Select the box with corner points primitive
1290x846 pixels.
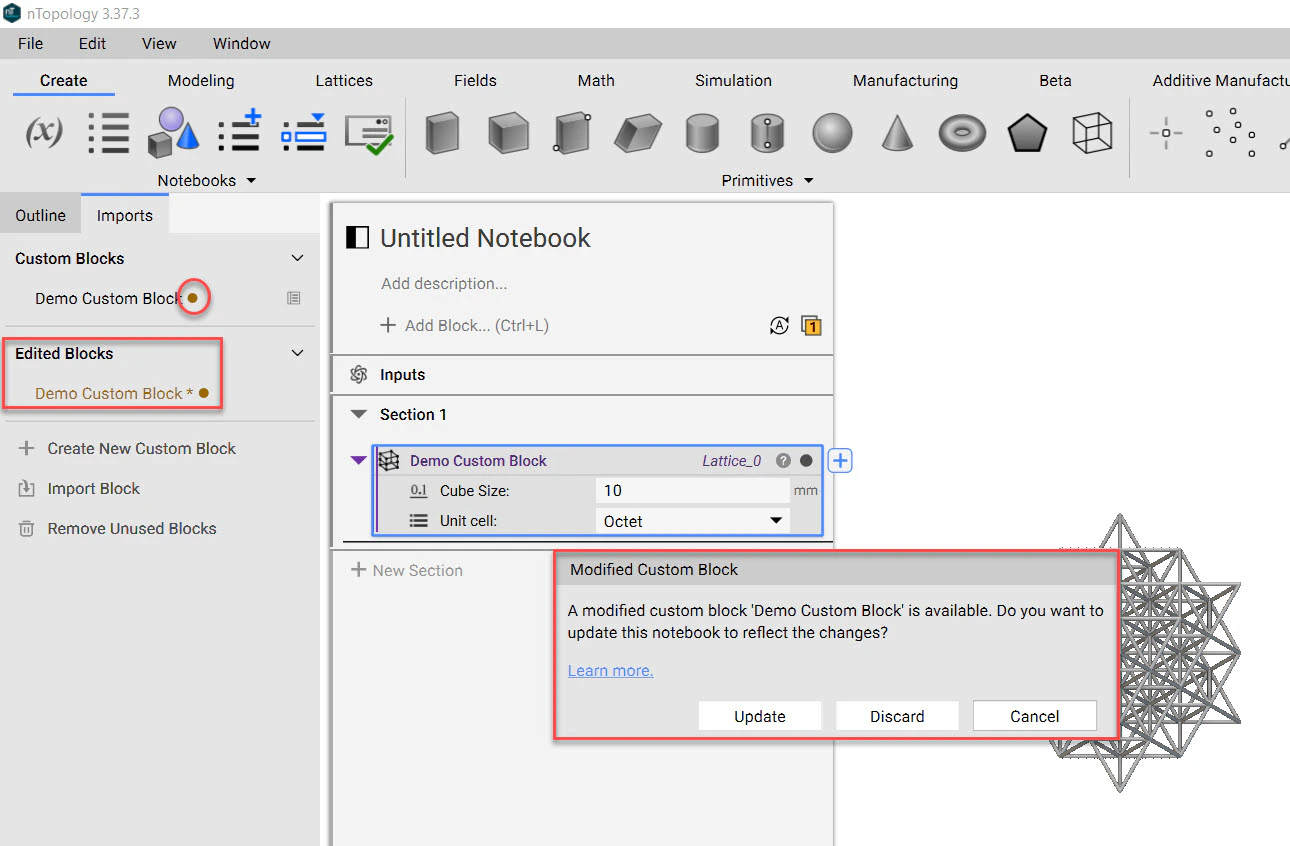point(572,132)
